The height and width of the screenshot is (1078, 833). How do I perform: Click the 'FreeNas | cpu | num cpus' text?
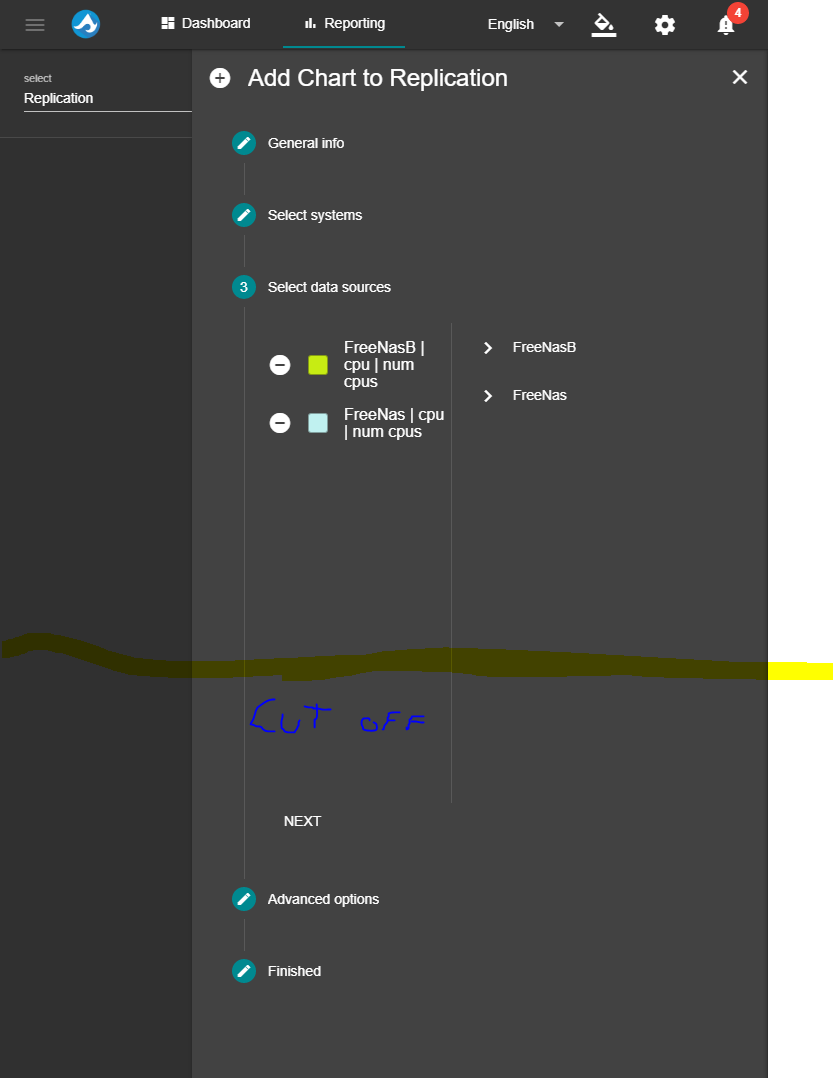tap(395, 423)
